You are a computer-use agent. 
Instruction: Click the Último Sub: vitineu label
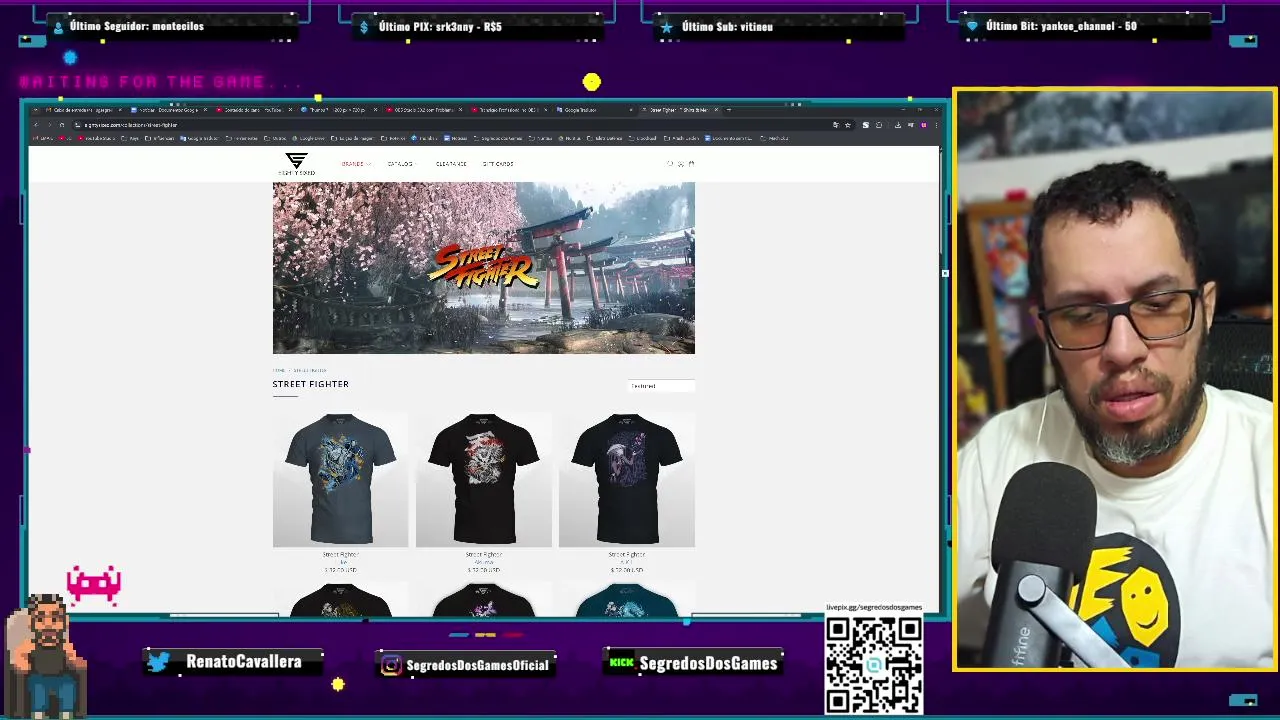click(x=727, y=27)
